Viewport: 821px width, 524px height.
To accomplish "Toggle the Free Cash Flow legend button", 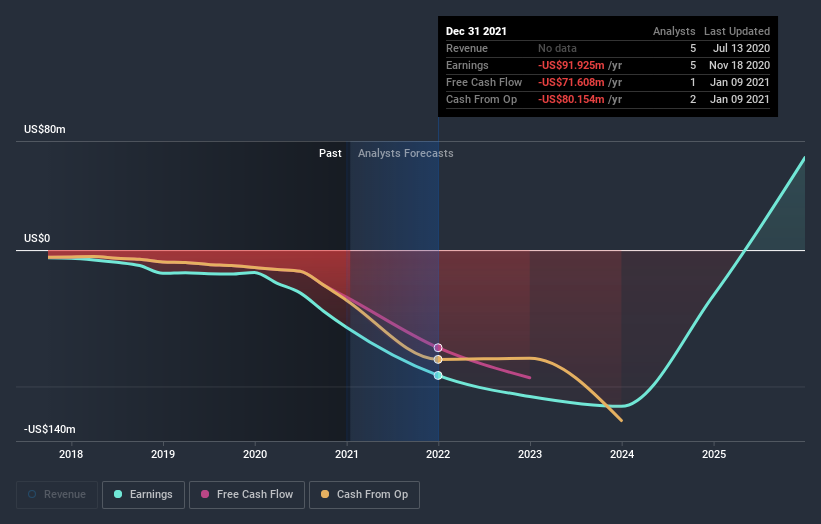I will coord(247,495).
